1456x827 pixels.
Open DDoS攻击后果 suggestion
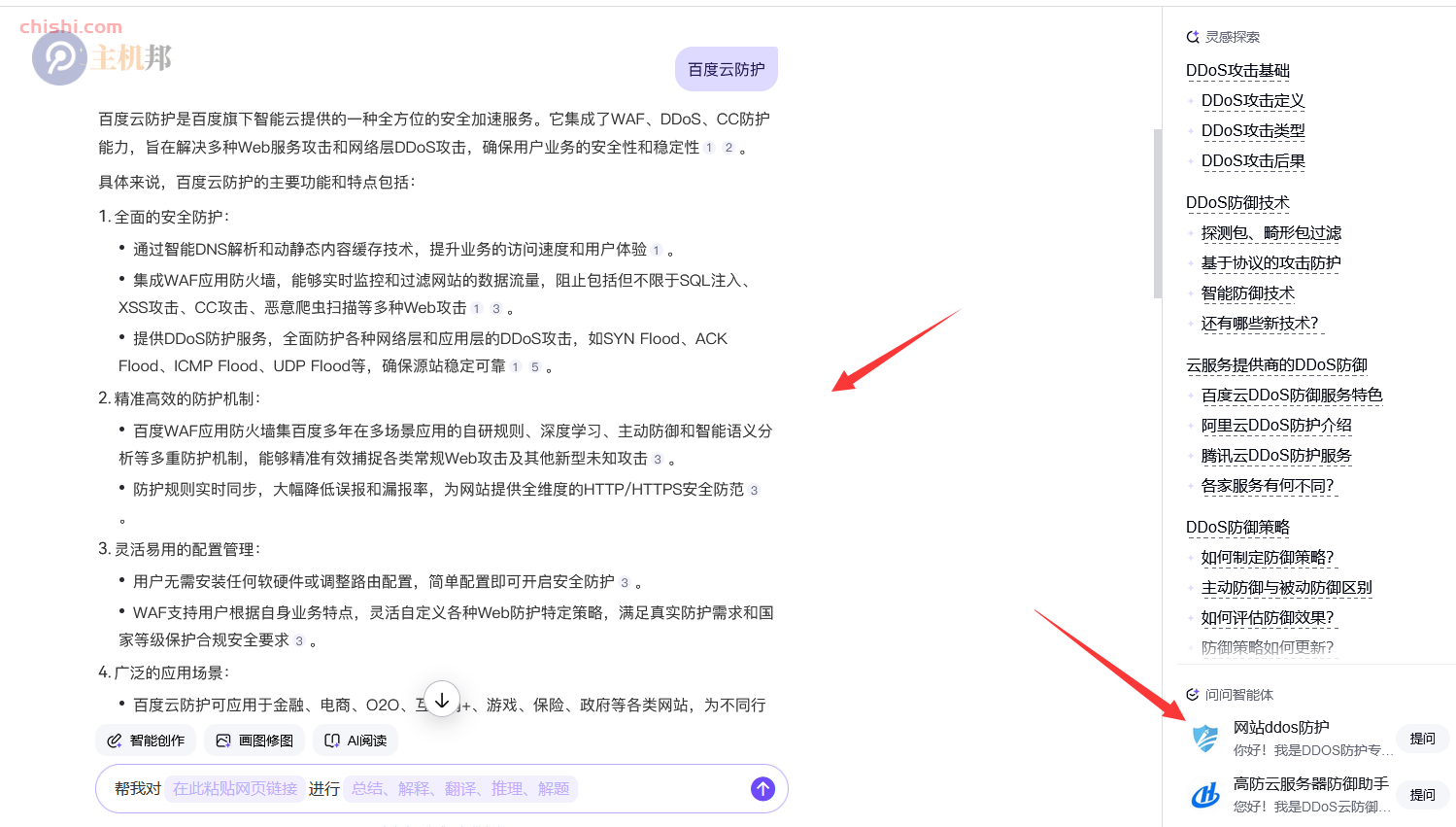1253,160
